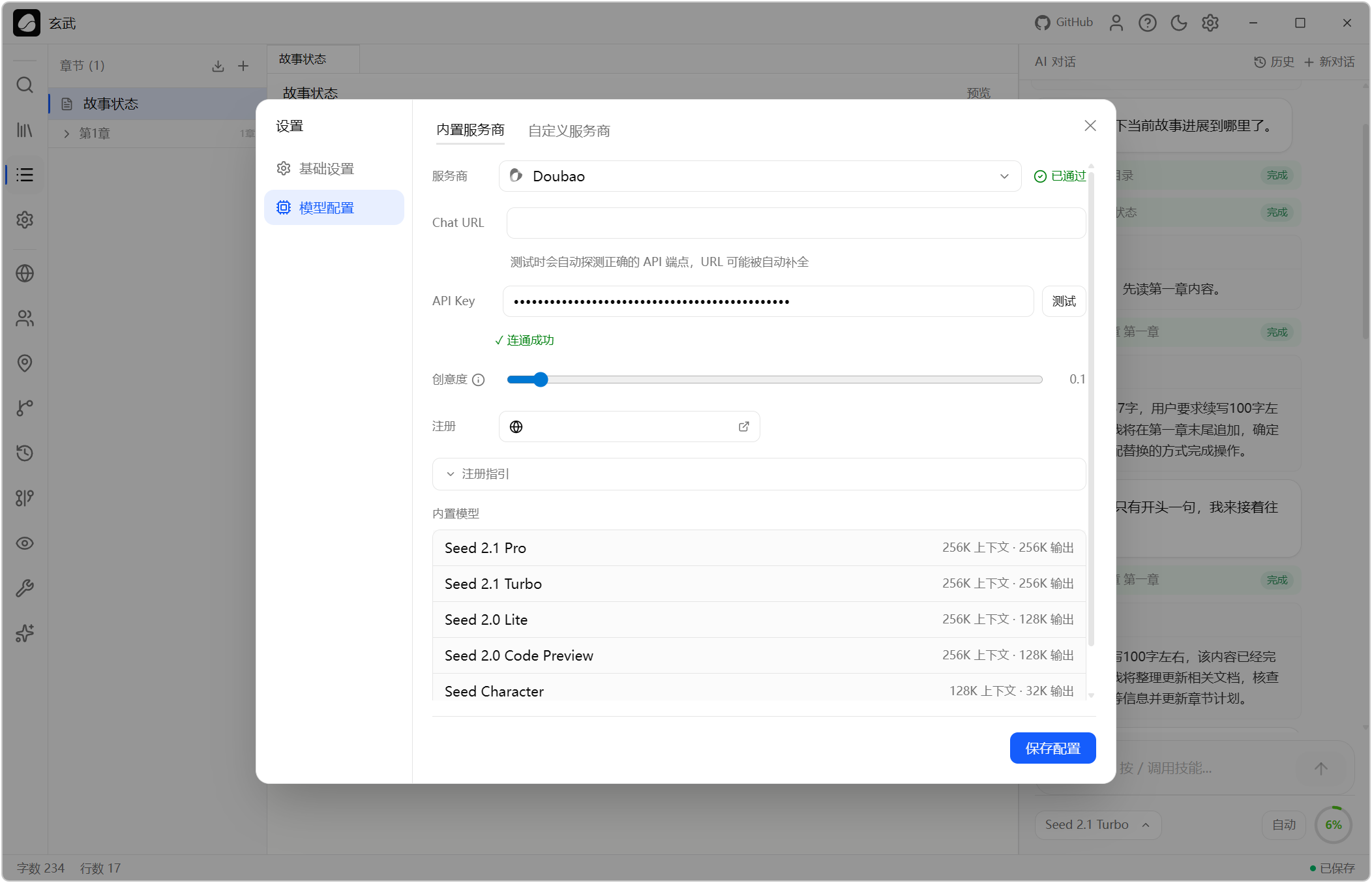Select the 故事状态 editor tab
The height and width of the screenshot is (883, 1372).
(x=314, y=59)
